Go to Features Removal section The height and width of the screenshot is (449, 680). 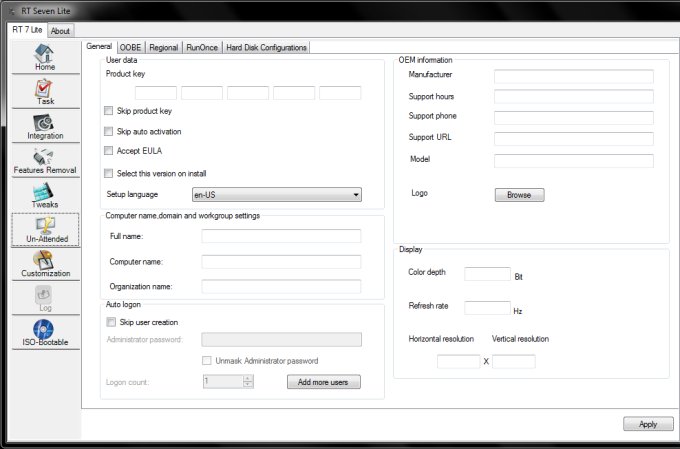tap(44, 161)
